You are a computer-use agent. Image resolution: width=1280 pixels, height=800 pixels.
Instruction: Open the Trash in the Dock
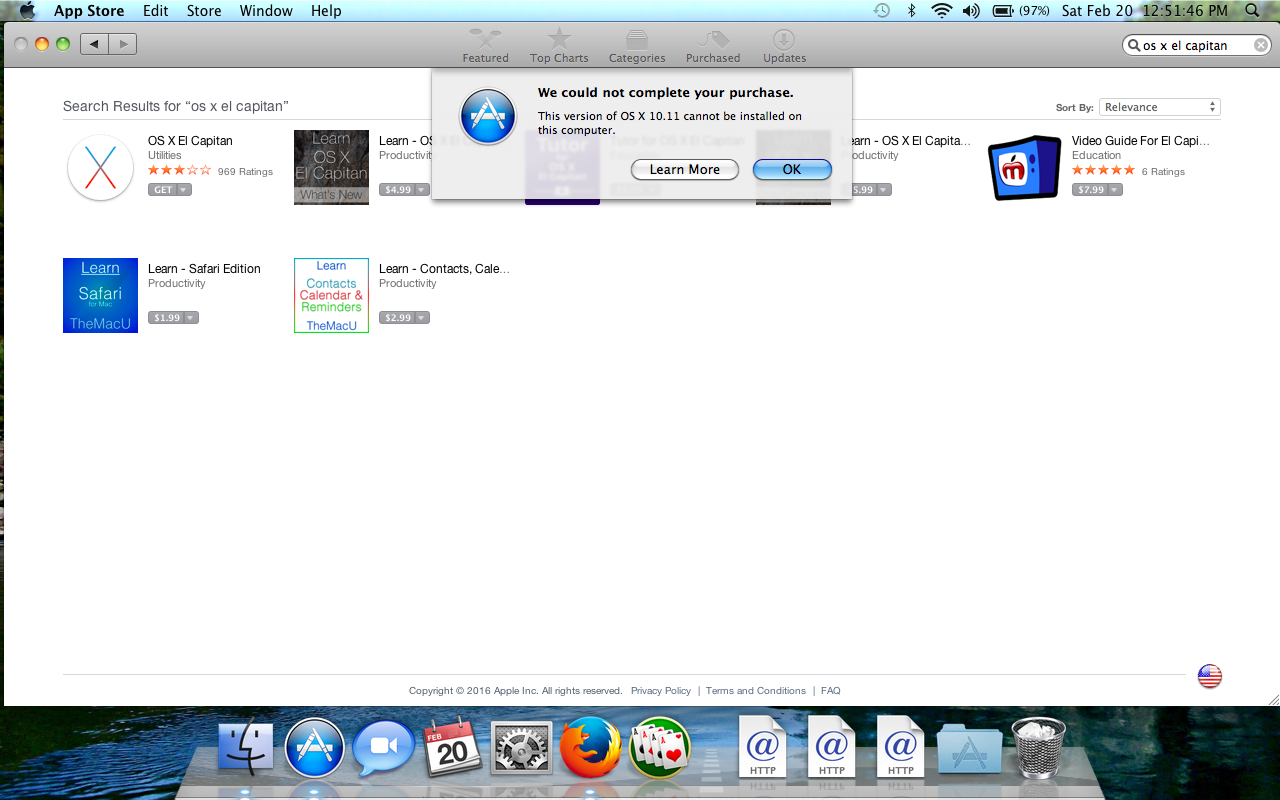point(1039,748)
